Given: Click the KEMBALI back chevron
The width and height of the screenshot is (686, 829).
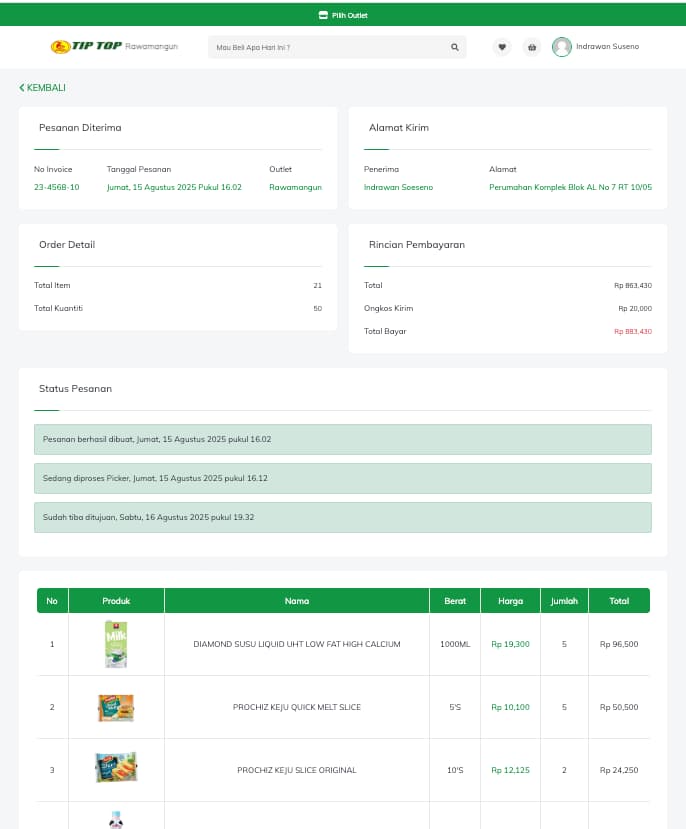Looking at the screenshot, I should point(22,88).
